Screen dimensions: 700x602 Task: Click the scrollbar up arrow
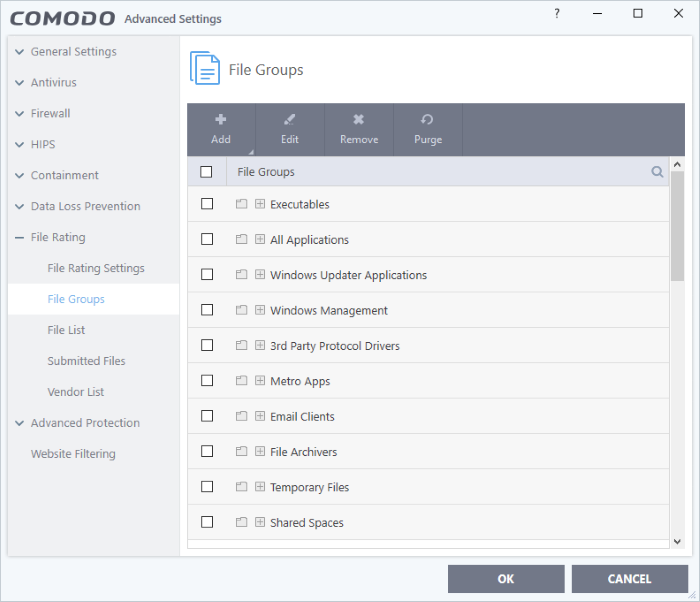pos(677,164)
